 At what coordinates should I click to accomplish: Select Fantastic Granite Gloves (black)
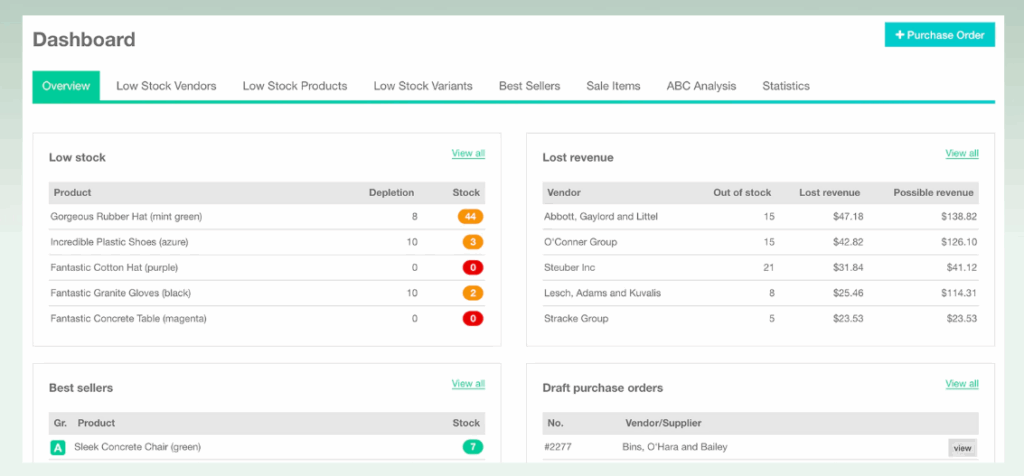click(120, 293)
